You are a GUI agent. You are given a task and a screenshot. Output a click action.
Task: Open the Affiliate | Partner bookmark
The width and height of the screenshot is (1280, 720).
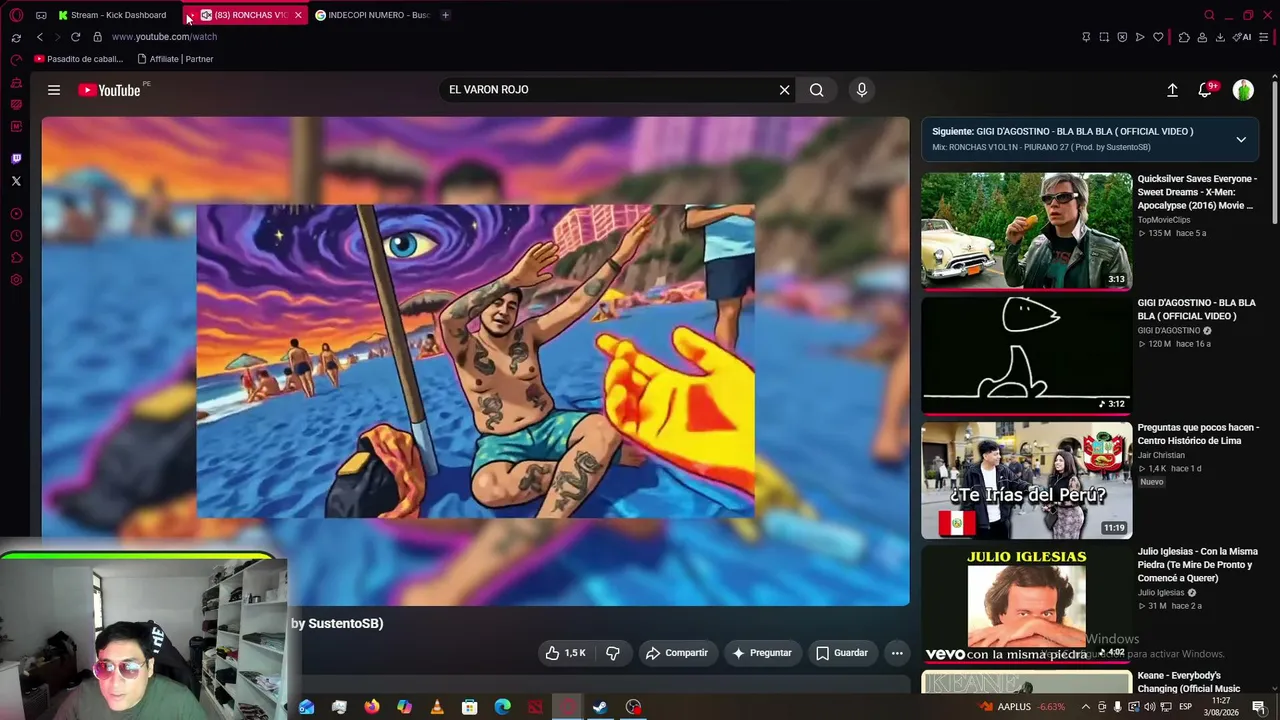click(175, 59)
